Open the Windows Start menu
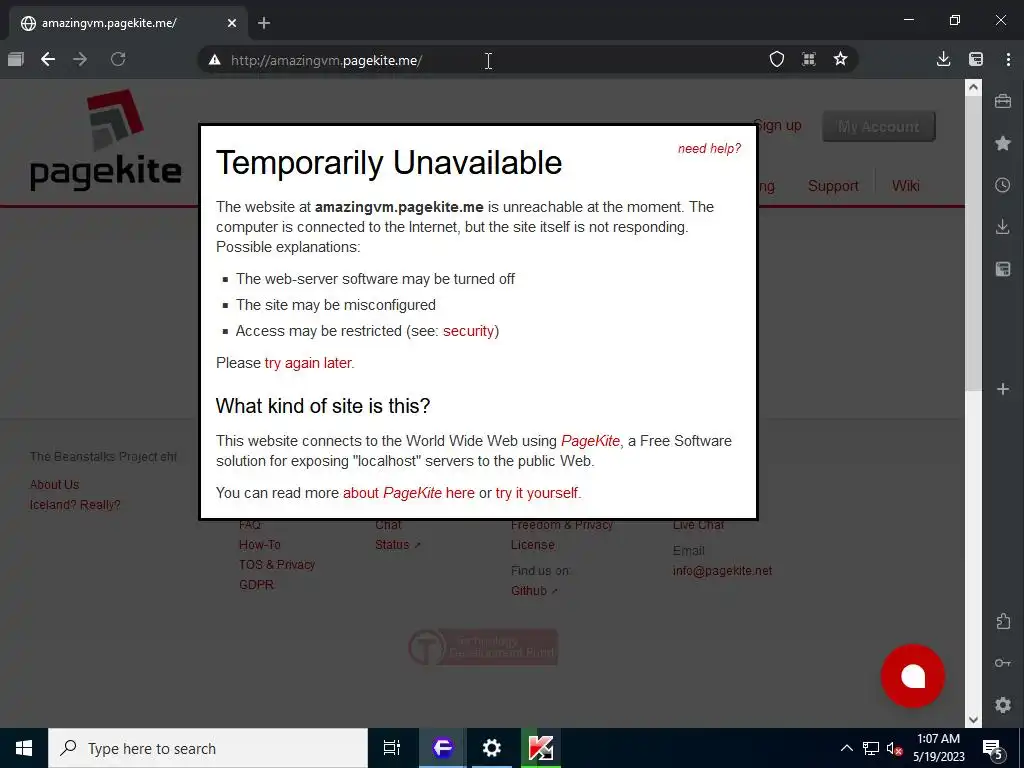Viewport: 1024px width, 768px height. pyautogui.click(x=24, y=748)
